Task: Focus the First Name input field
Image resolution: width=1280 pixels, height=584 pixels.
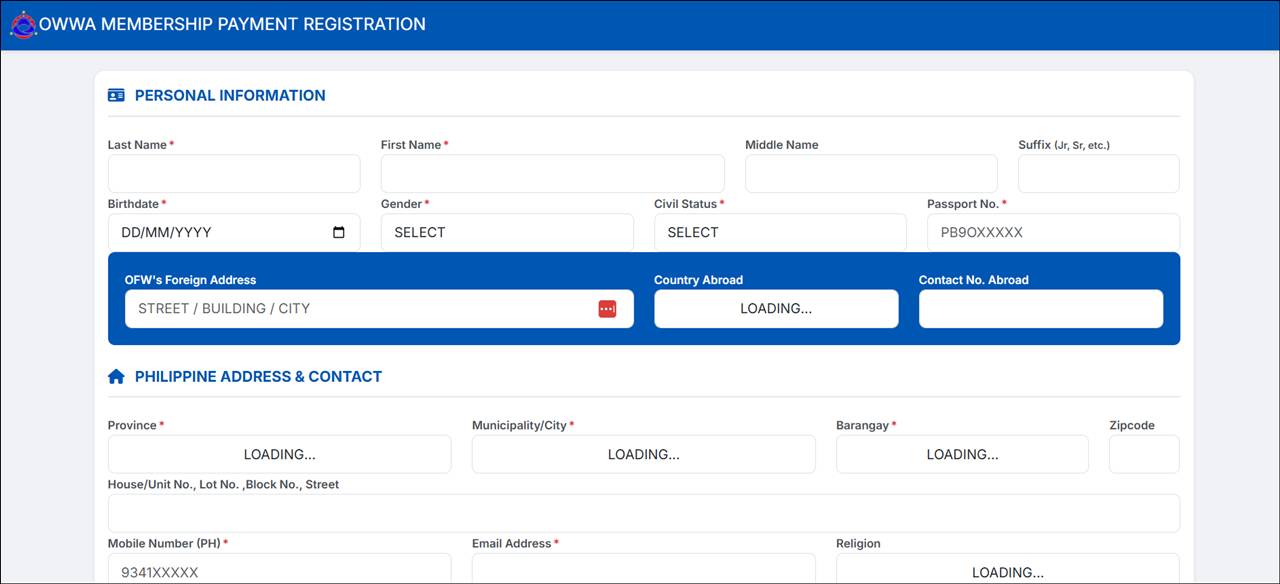Action: (553, 174)
